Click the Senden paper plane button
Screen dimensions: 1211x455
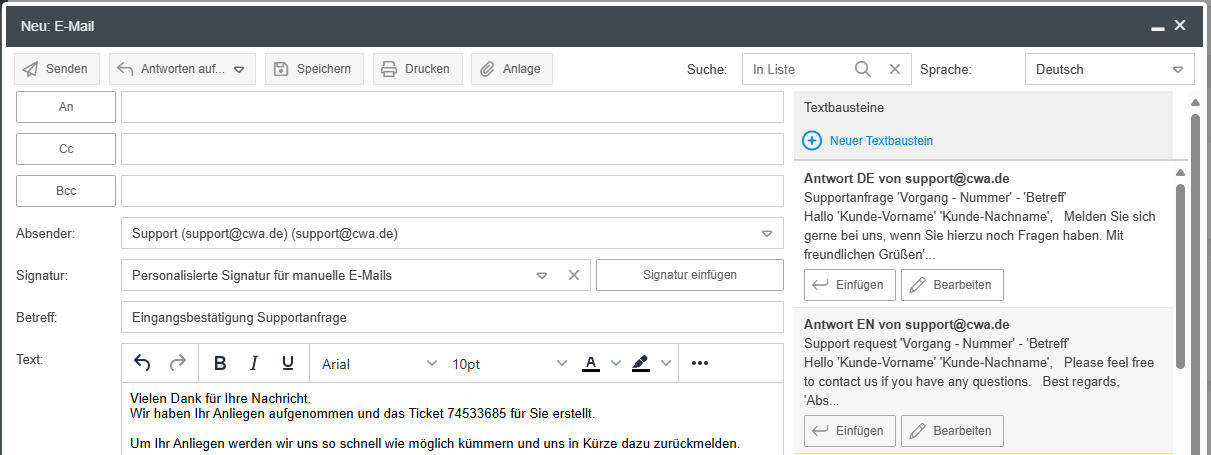click(x=56, y=69)
